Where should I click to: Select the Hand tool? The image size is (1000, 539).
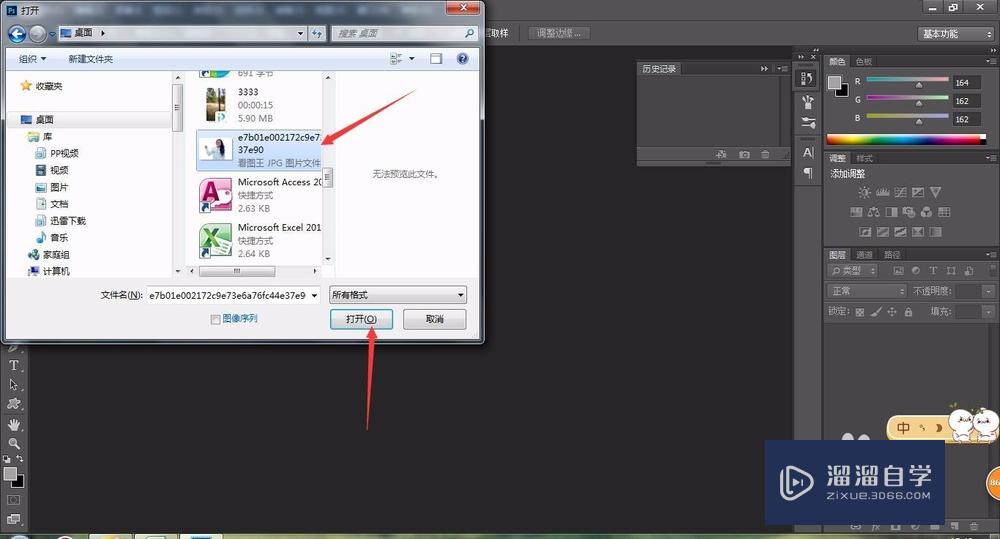click(13, 424)
